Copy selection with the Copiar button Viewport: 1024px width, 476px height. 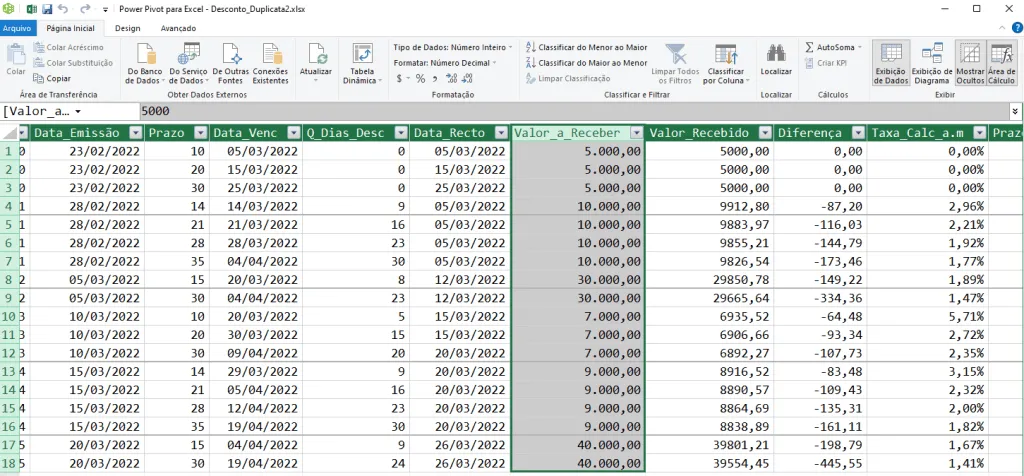coord(52,78)
